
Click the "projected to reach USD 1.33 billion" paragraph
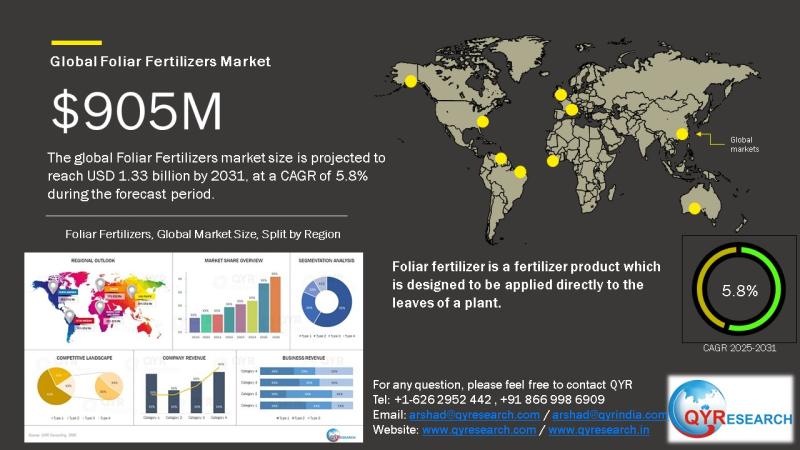click(216, 176)
